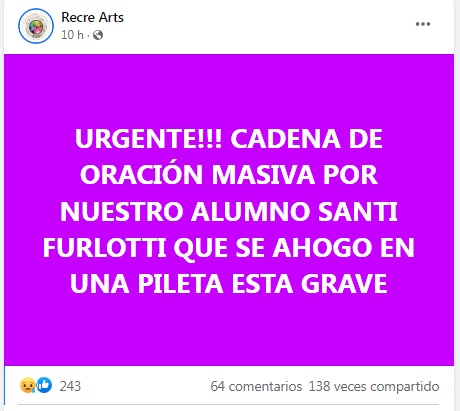Open the 64 comentarios link

point(256,386)
